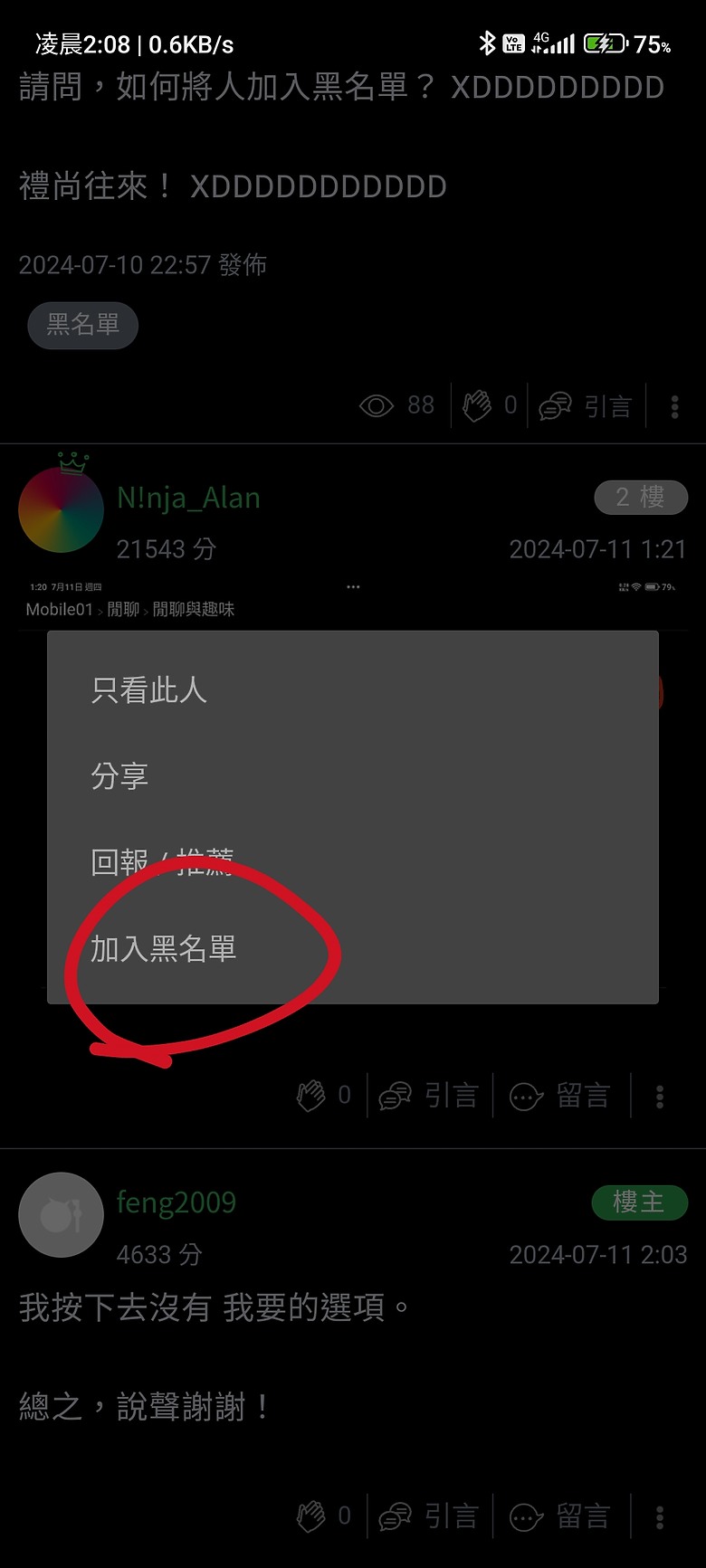Tap 分享 in the embedded menu
The image size is (706, 1568).
(119, 776)
